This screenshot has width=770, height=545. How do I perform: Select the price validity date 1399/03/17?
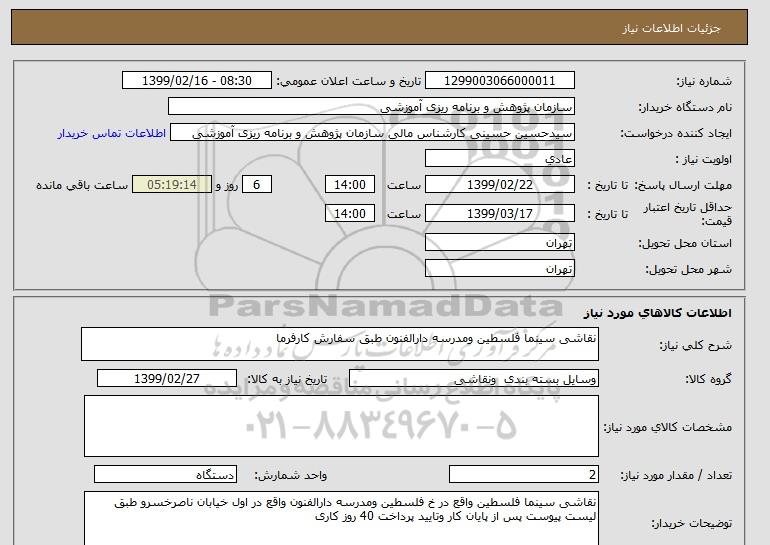499,214
